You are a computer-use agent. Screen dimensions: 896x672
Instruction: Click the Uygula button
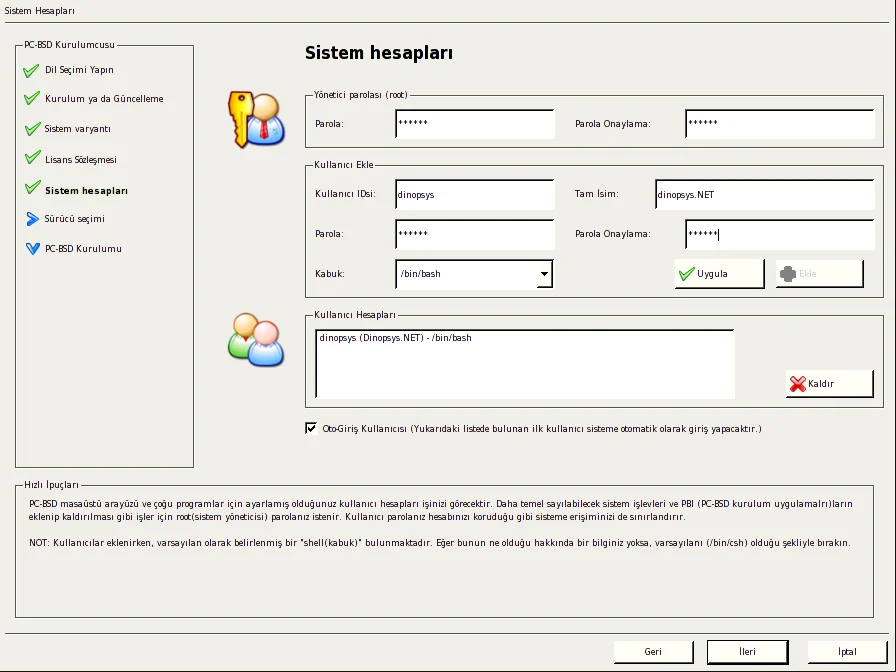(719, 274)
